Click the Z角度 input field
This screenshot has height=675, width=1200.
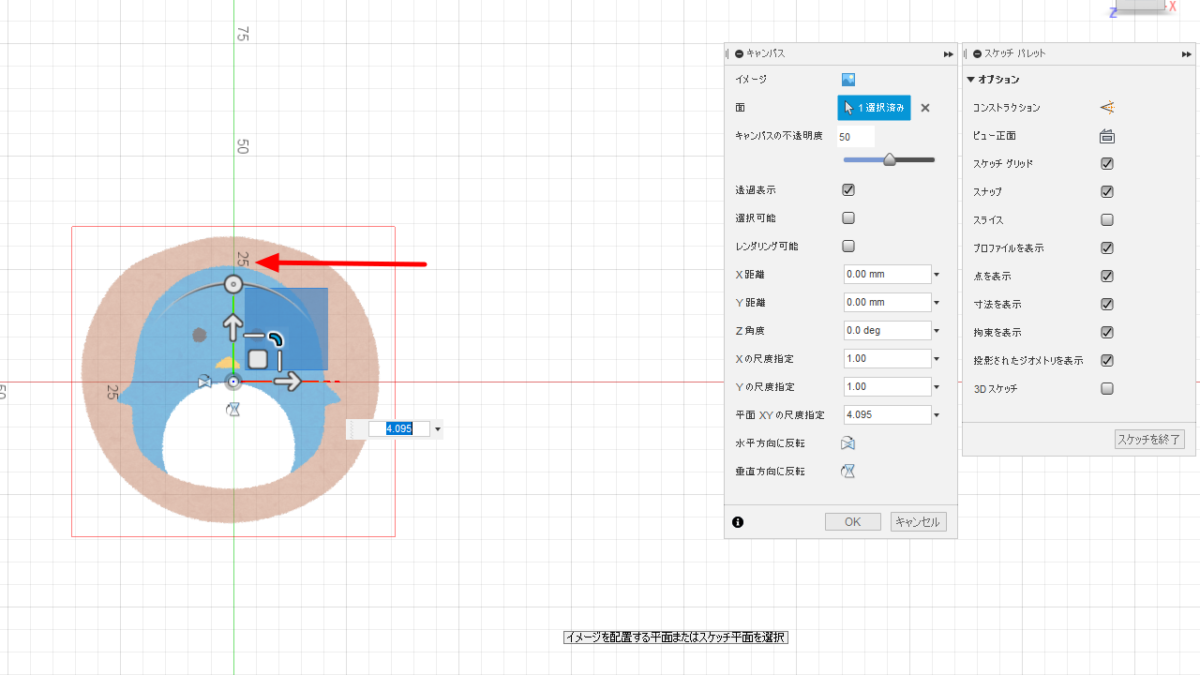coord(887,330)
